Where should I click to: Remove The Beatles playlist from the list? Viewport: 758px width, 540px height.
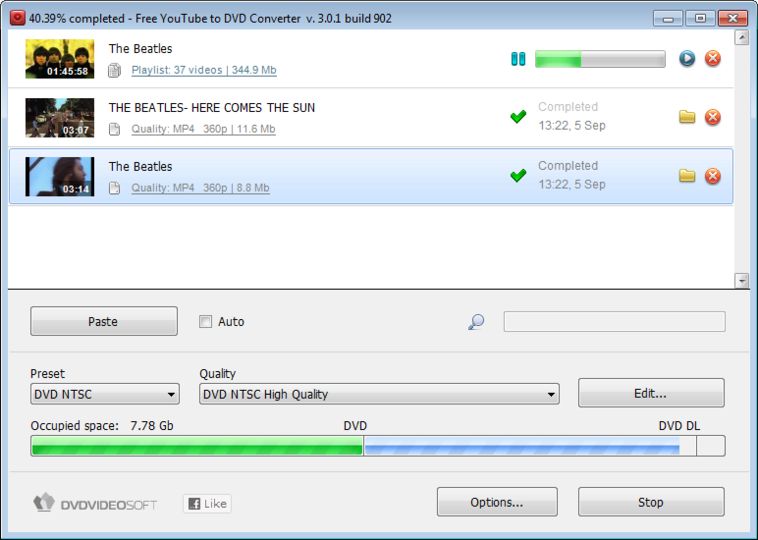point(713,58)
